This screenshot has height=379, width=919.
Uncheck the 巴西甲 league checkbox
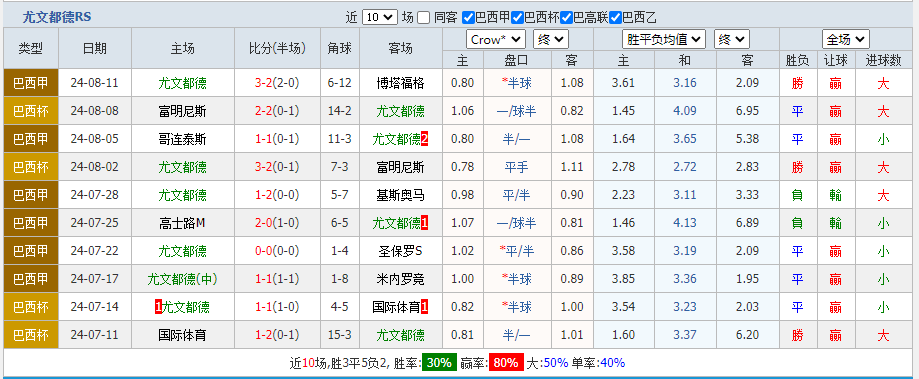click(468, 18)
